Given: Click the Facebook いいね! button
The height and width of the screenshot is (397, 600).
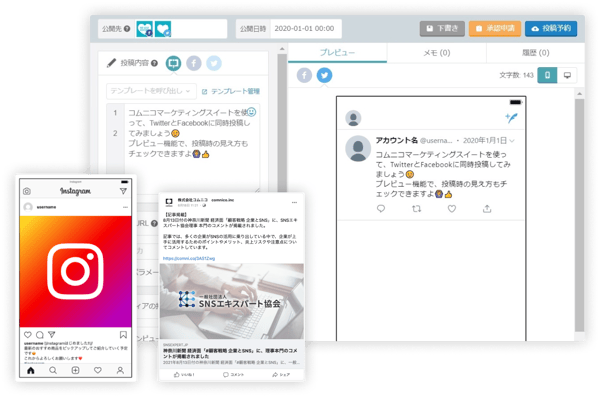Looking at the screenshot, I should pos(184,374).
